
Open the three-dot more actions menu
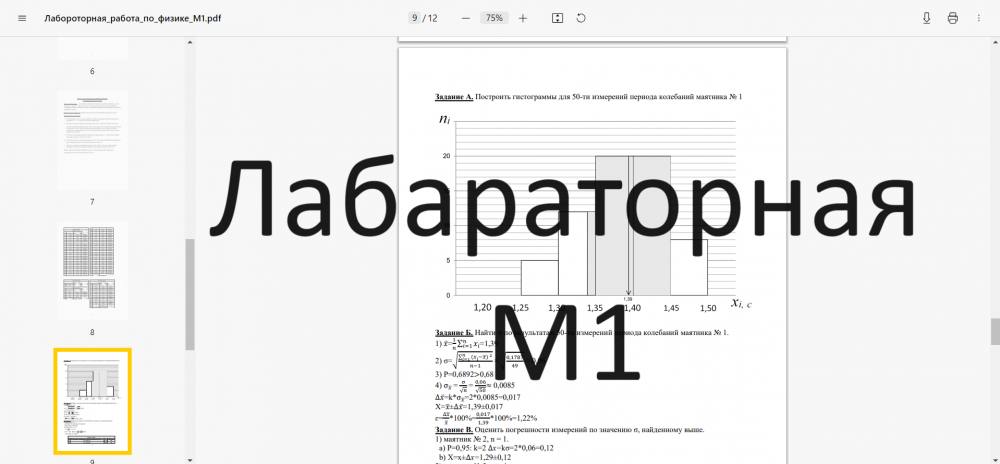coord(978,18)
